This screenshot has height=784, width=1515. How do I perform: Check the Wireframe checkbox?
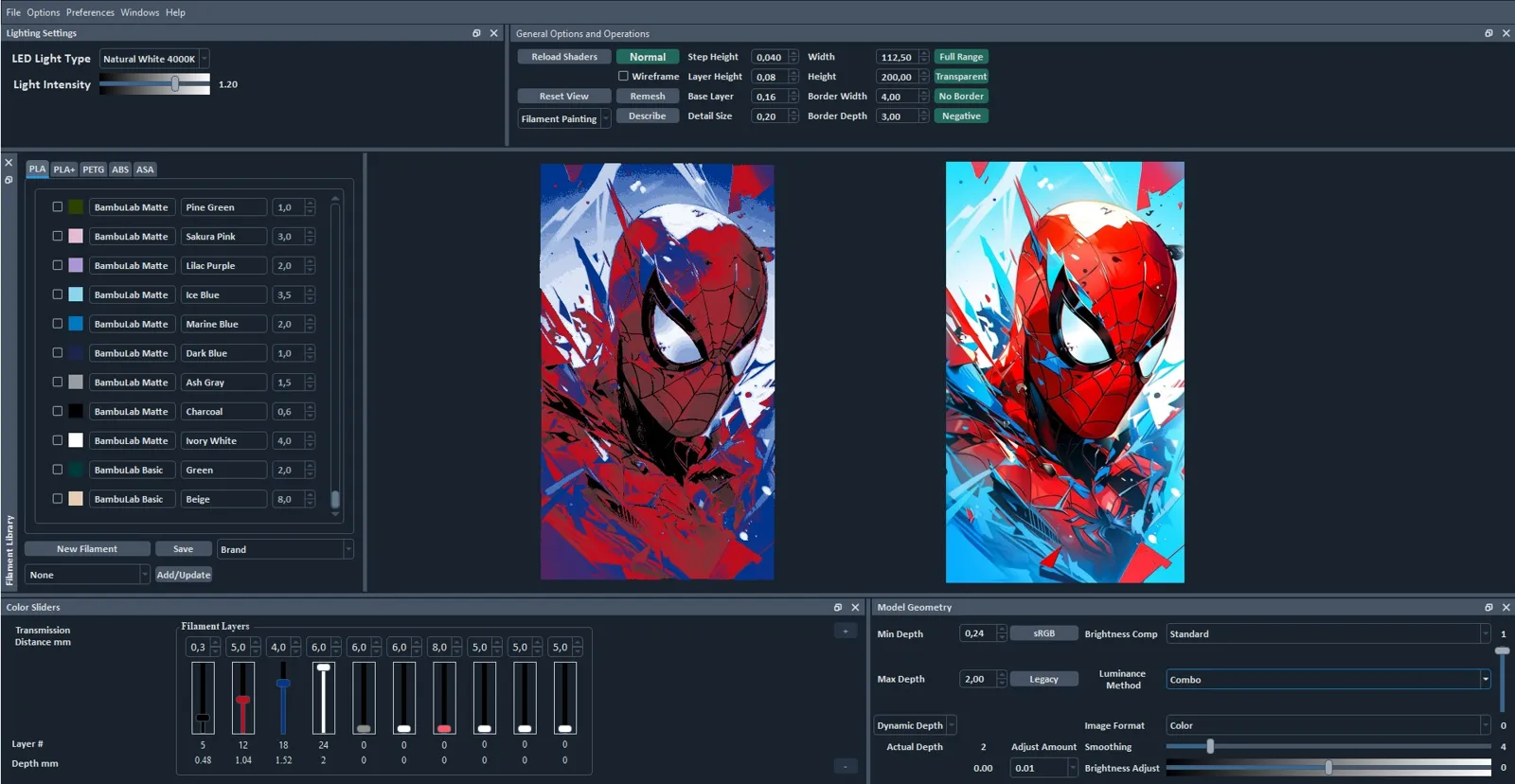click(623, 76)
